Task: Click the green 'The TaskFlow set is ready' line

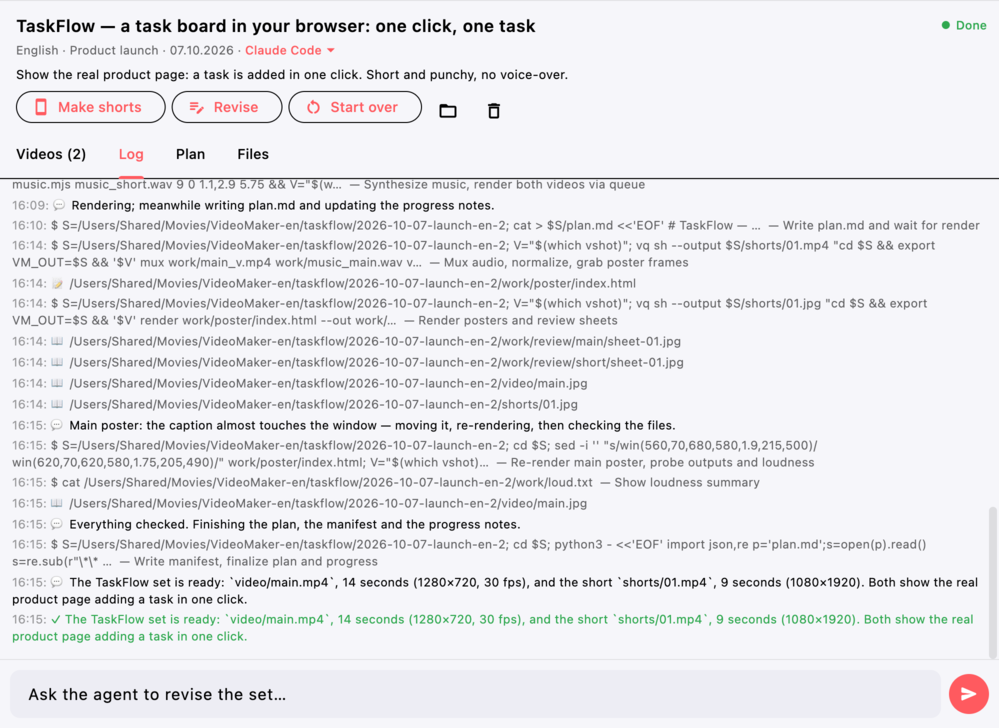Action: tap(492, 627)
